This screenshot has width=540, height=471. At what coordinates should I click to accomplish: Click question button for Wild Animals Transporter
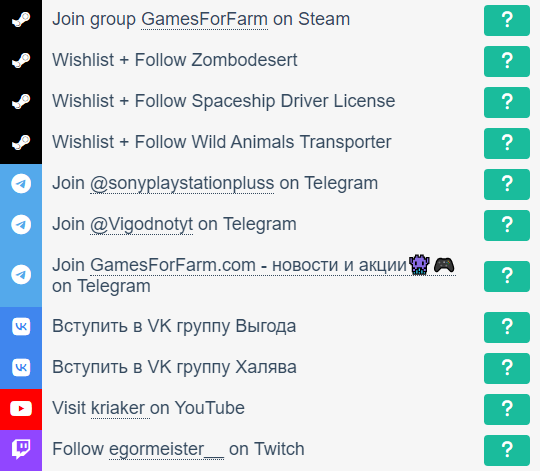pos(507,143)
